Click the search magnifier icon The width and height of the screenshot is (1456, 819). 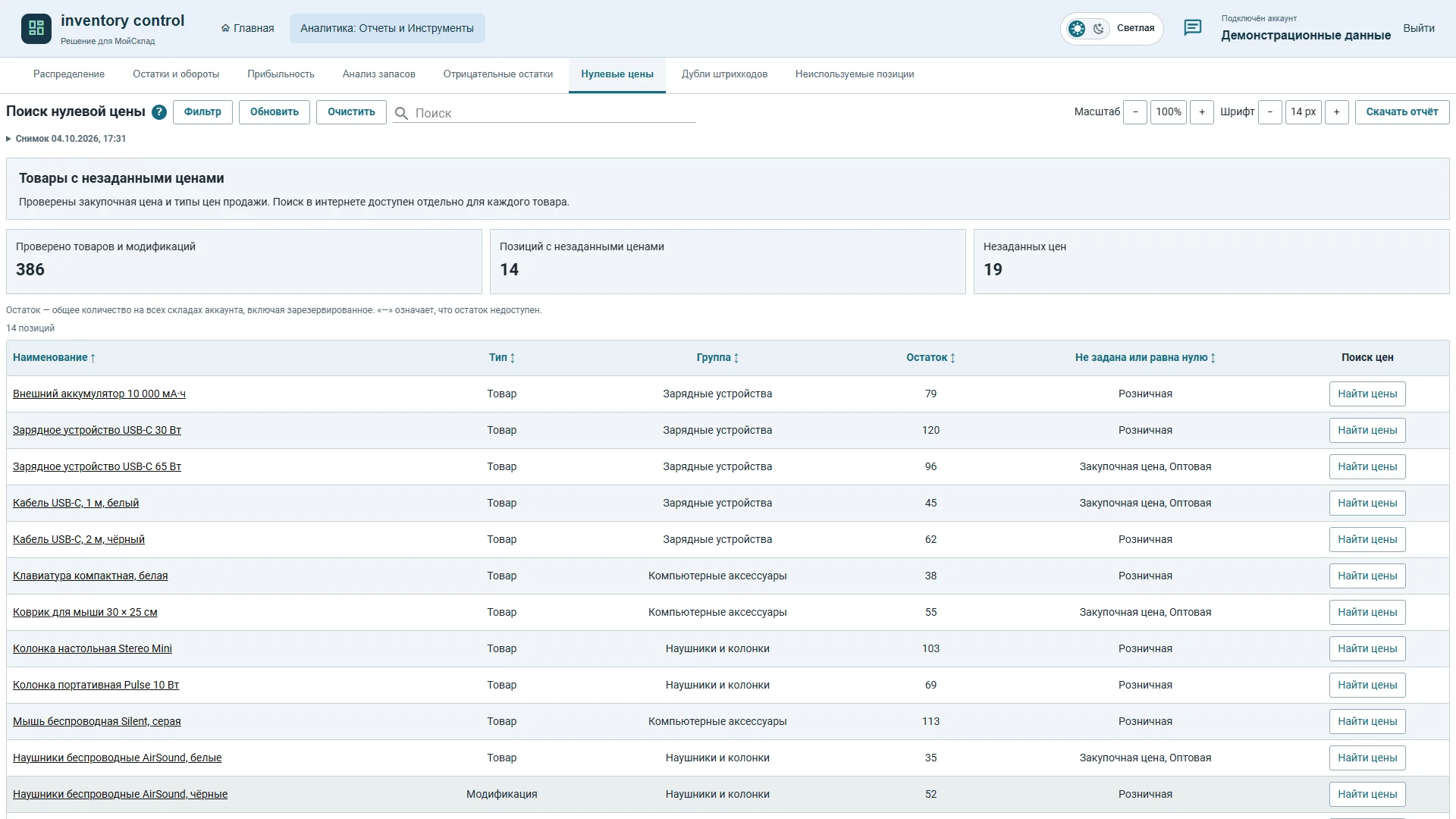(401, 113)
